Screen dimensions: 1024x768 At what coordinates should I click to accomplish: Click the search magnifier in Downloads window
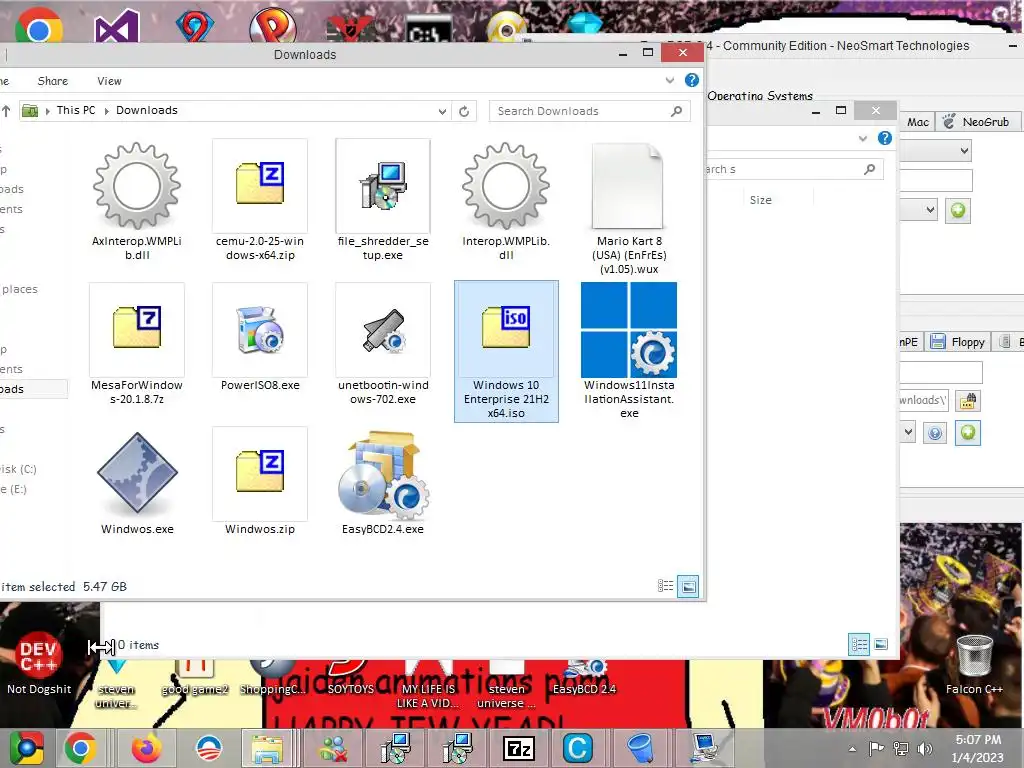coord(677,111)
